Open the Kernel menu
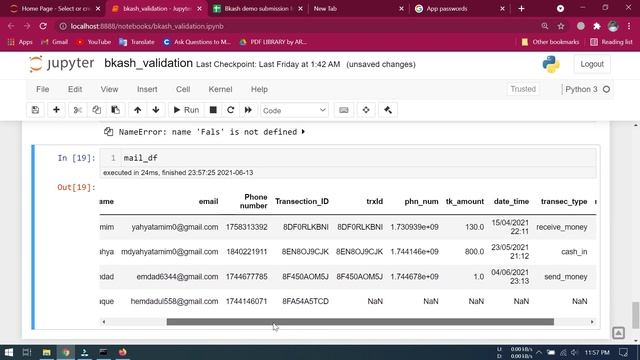640x360 pixels. click(x=220, y=89)
